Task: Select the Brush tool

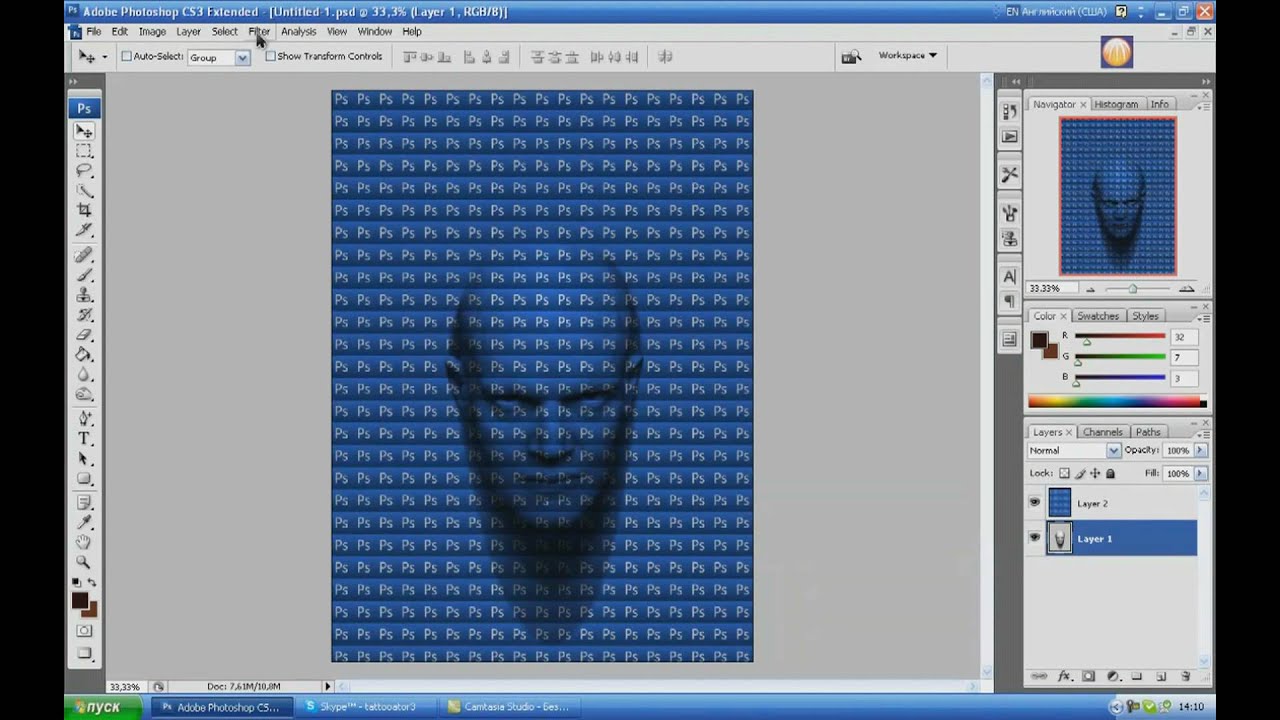Action: click(x=84, y=275)
